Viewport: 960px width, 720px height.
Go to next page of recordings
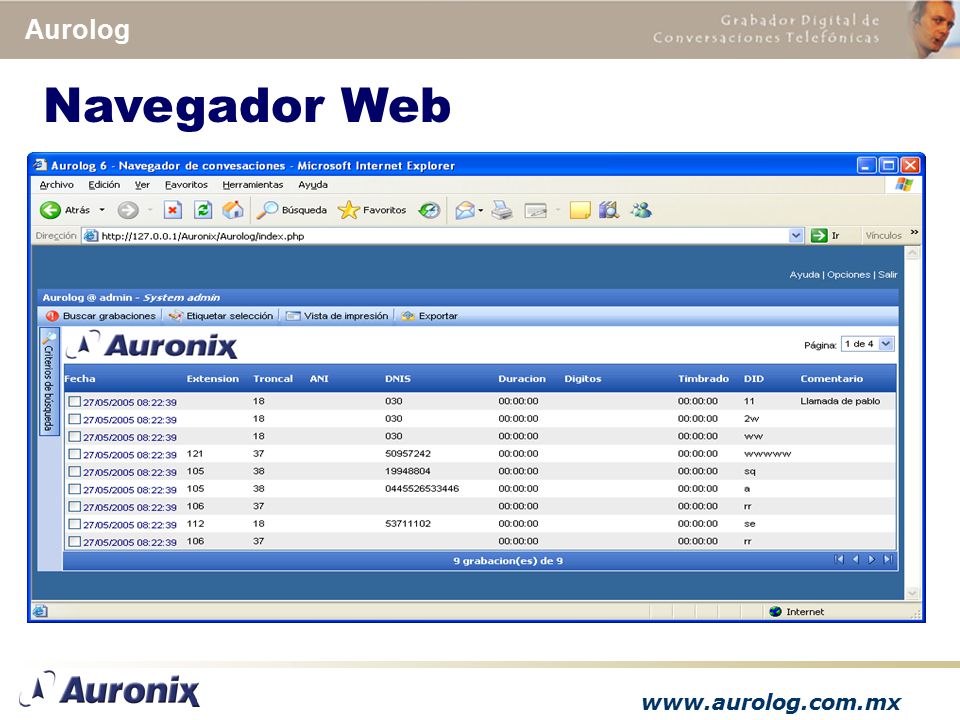871,560
